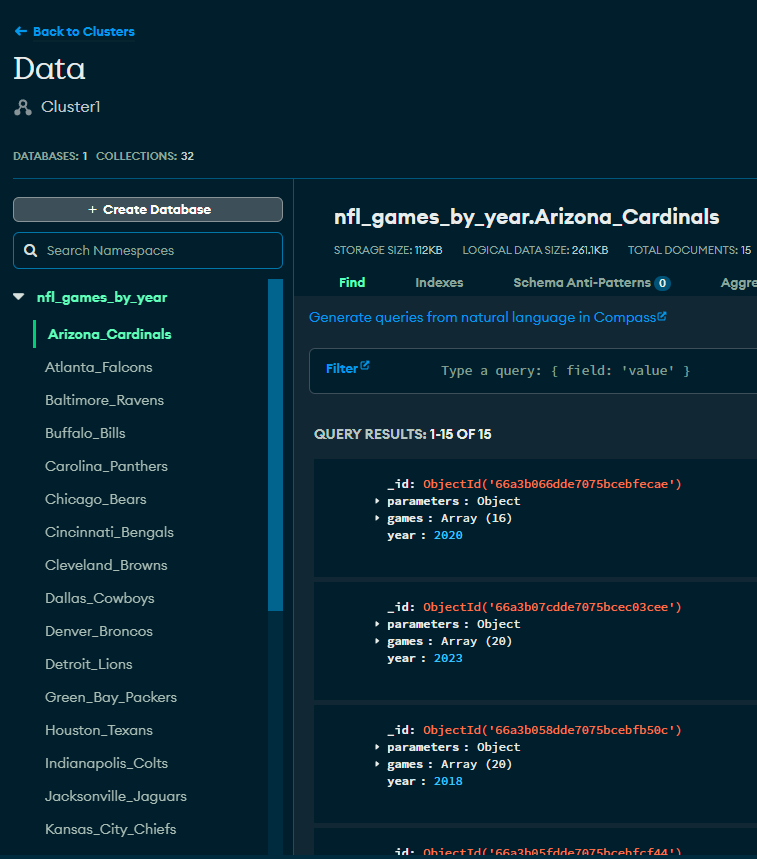The width and height of the screenshot is (757, 859).
Task: Select the nfl_games_by_year database name
Action: (x=102, y=297)
